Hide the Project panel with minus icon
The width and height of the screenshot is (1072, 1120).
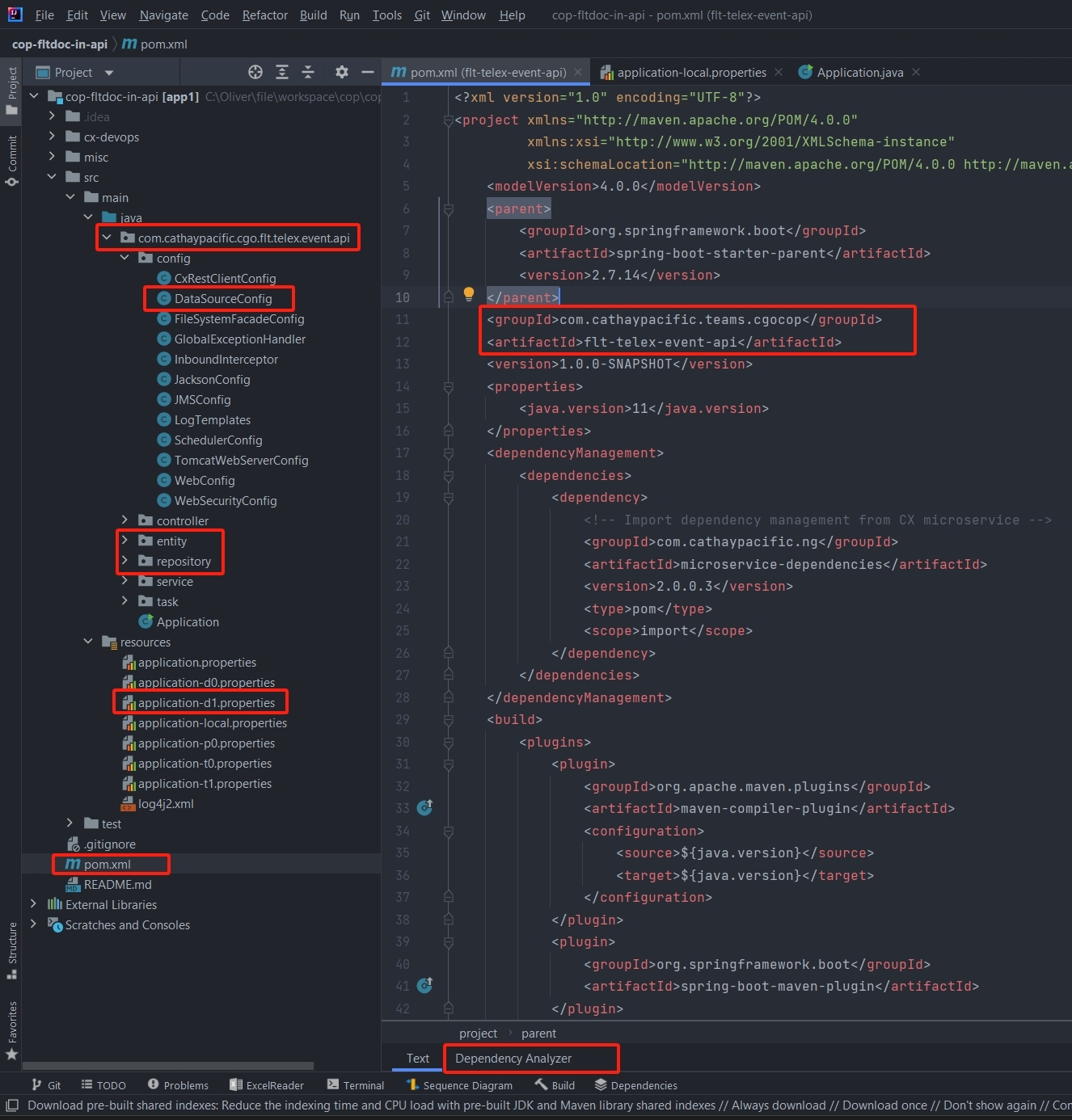[368, 73]
